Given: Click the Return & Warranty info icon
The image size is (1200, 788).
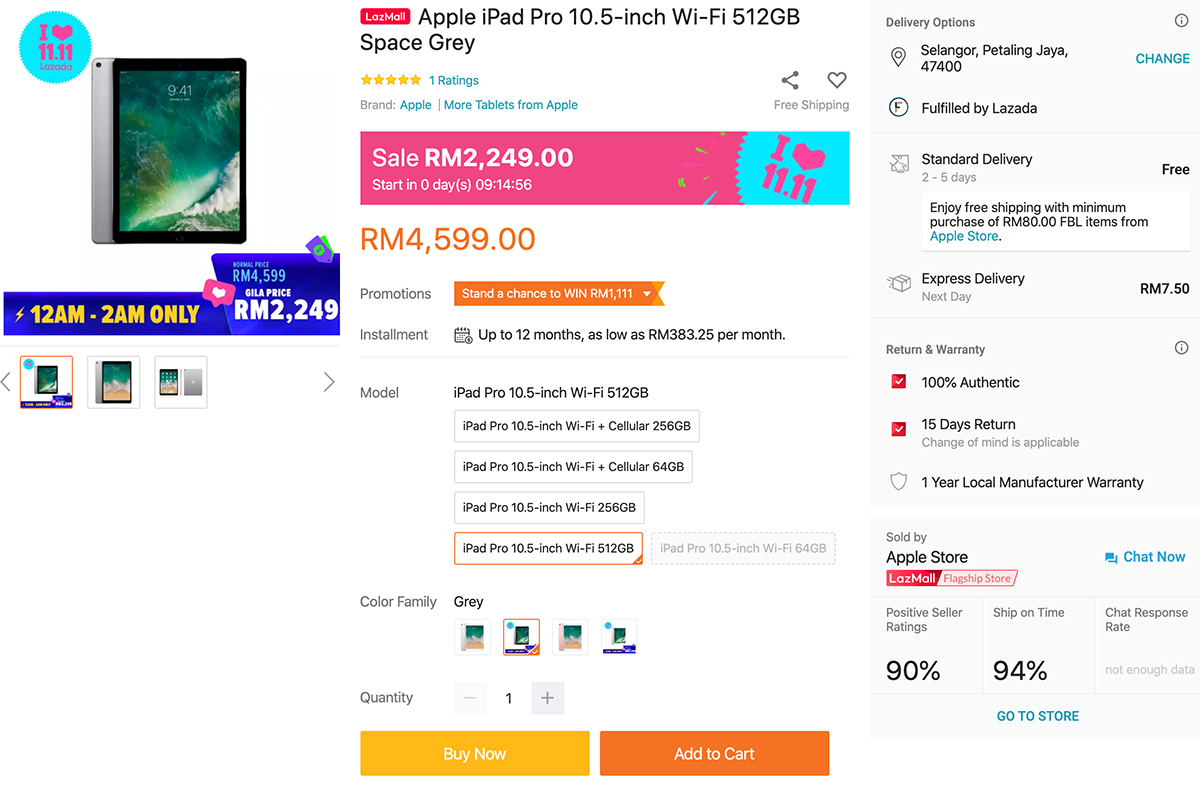Looking at the screenshot, I should [1181, 348].
